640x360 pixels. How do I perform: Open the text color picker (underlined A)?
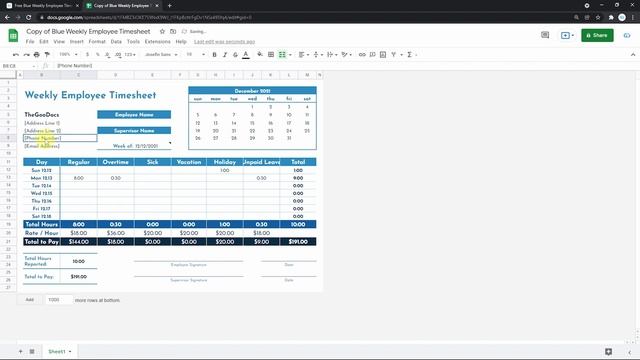tap(246, 55)
